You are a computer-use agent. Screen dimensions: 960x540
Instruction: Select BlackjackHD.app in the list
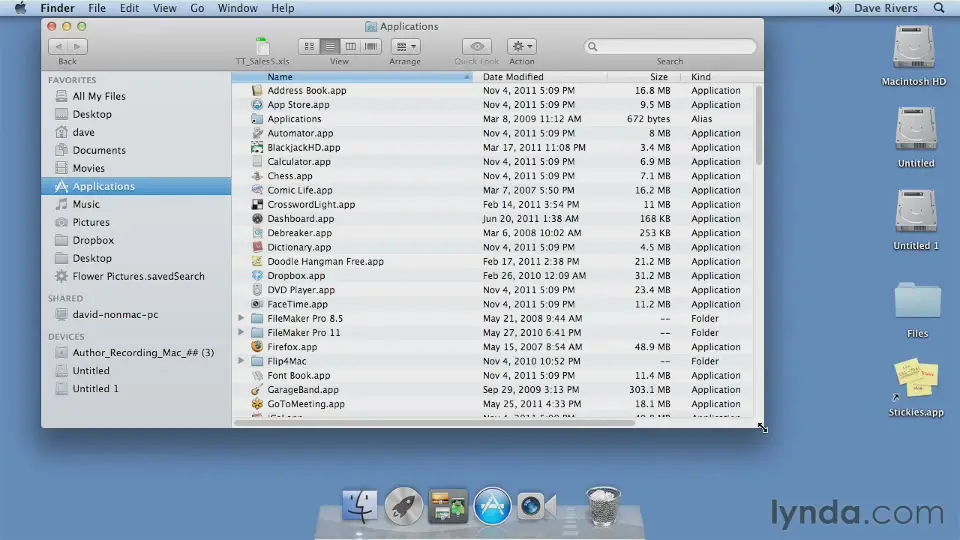(x=304, y=148)
